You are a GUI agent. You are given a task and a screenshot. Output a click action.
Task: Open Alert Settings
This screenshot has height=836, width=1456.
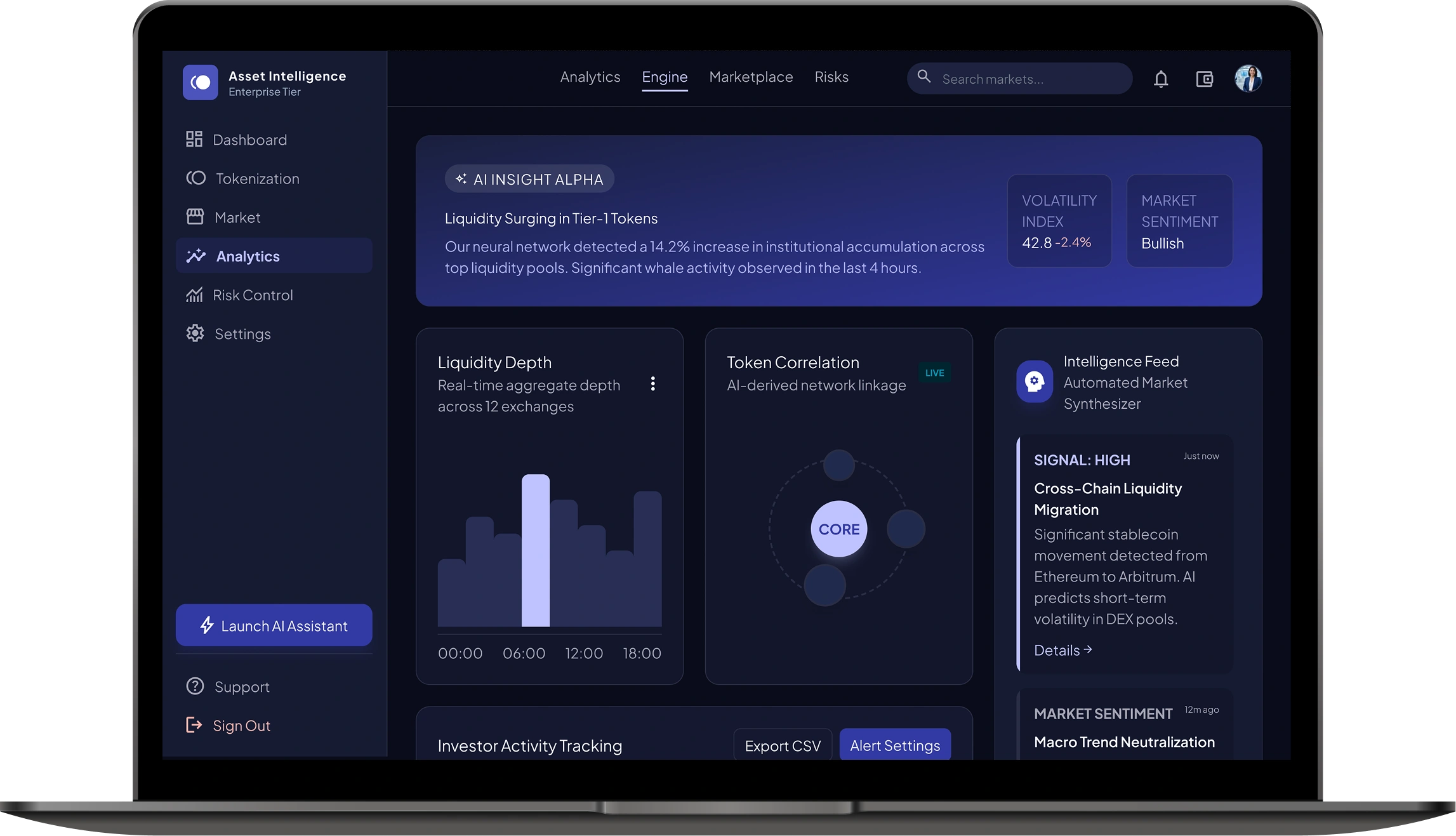(x=895, y=745)
